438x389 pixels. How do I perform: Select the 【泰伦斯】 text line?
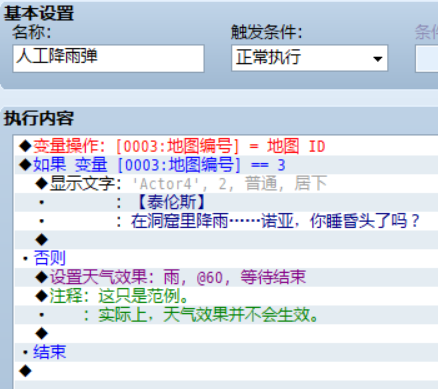pyautogui.click(x=227, y=202)
